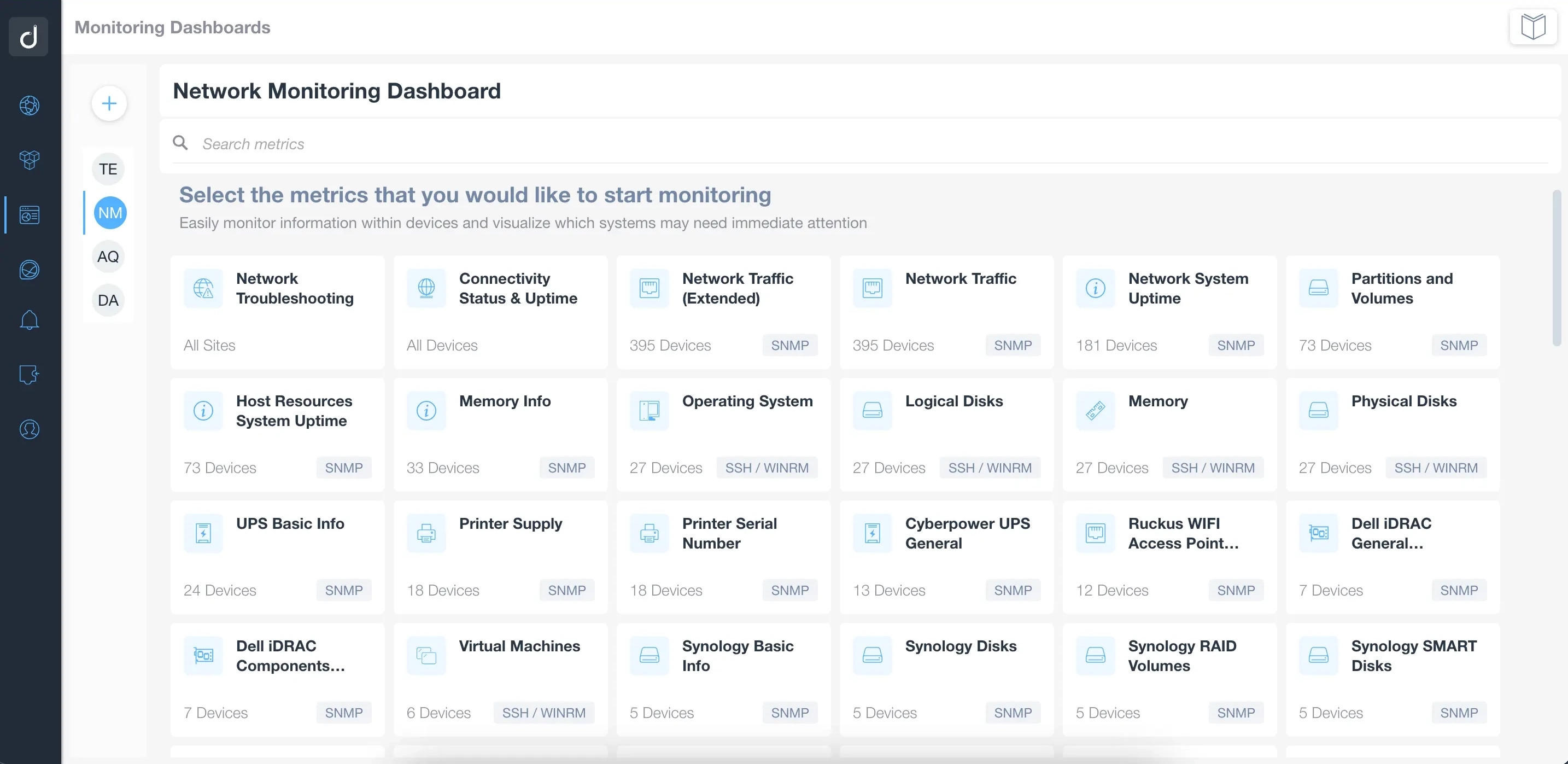Click the global/world map sidebar icon
Image resolution: width=1568 pixels, height=764 pixels.
click(28, 104)
